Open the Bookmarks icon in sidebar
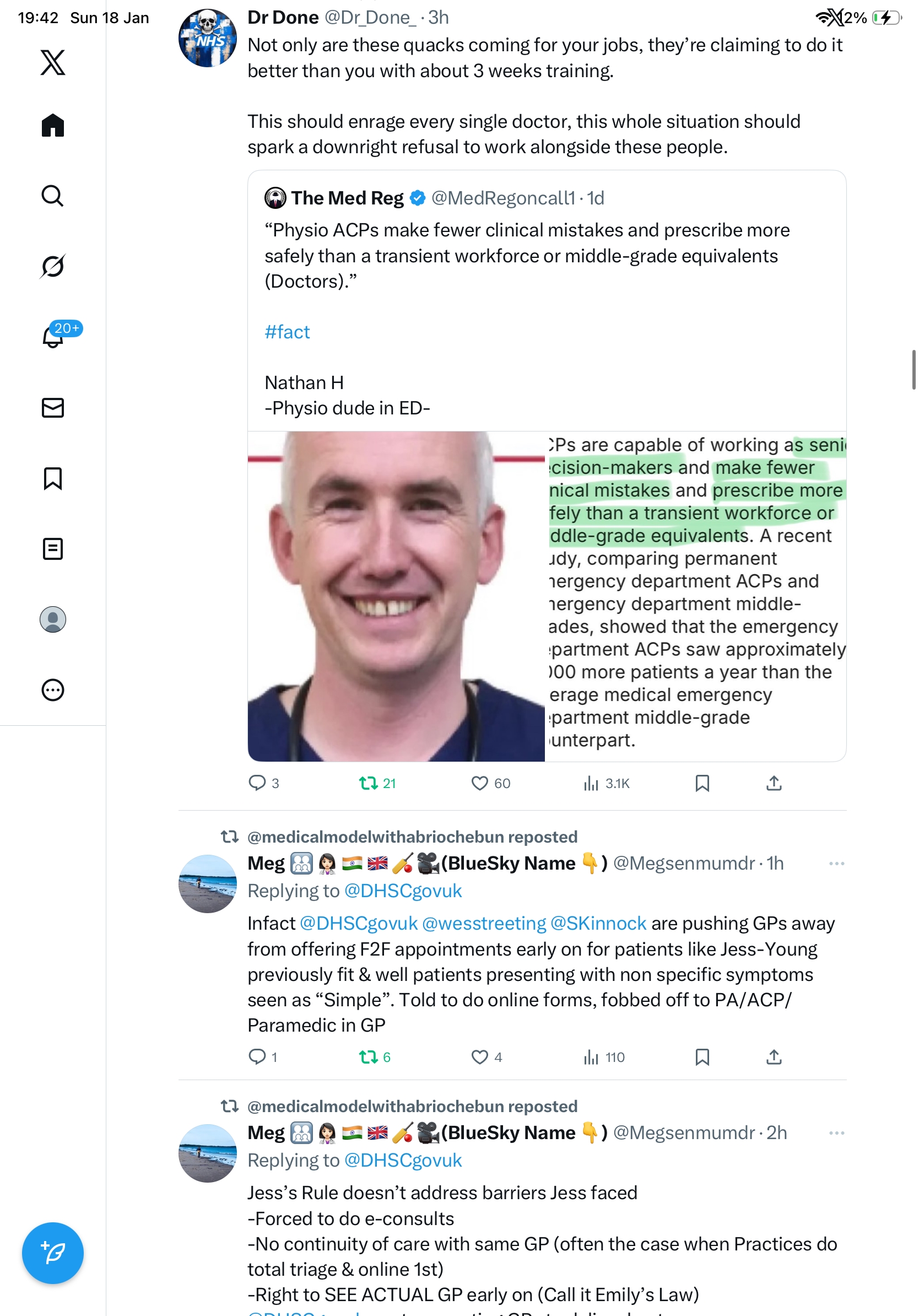The width and height of the screenshot is (919, 1316). 53,478
